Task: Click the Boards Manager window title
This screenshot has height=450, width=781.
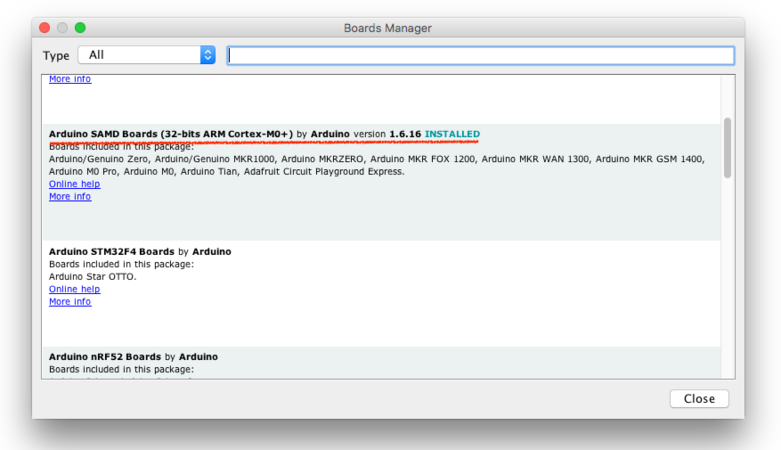Action: (388, 28)
